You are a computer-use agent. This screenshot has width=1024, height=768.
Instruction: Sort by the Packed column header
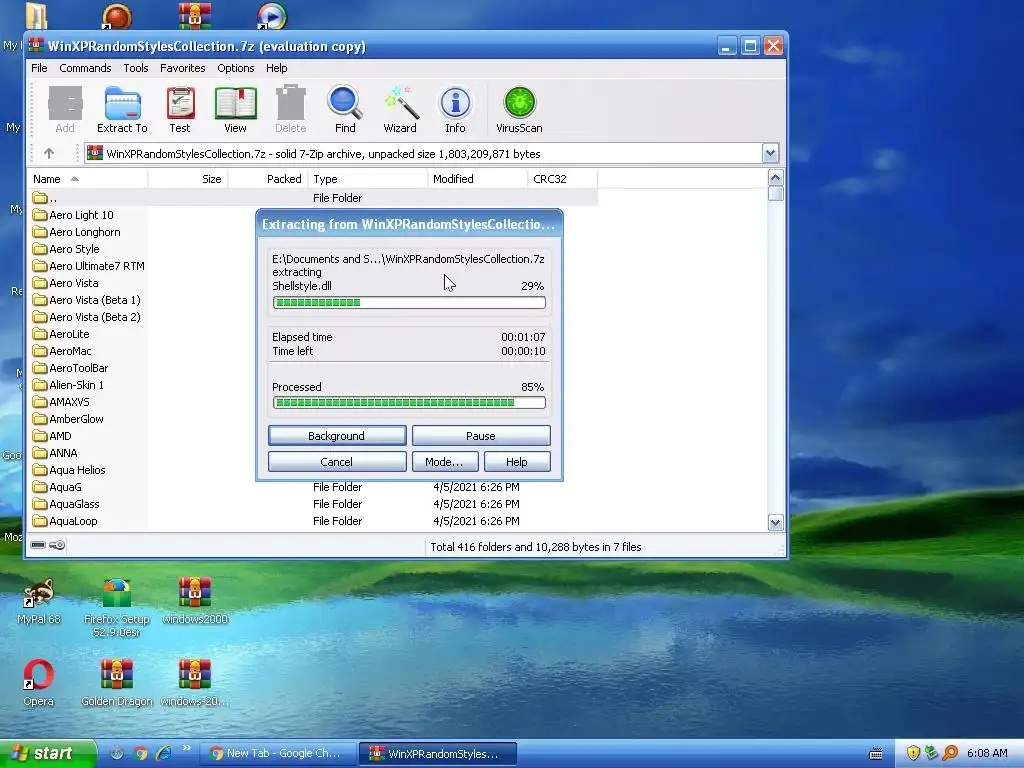267,179
